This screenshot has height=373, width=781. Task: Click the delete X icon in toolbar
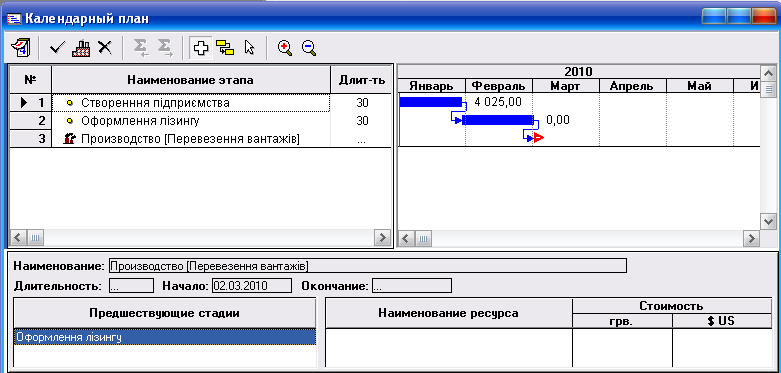click(x=104, y=48)
